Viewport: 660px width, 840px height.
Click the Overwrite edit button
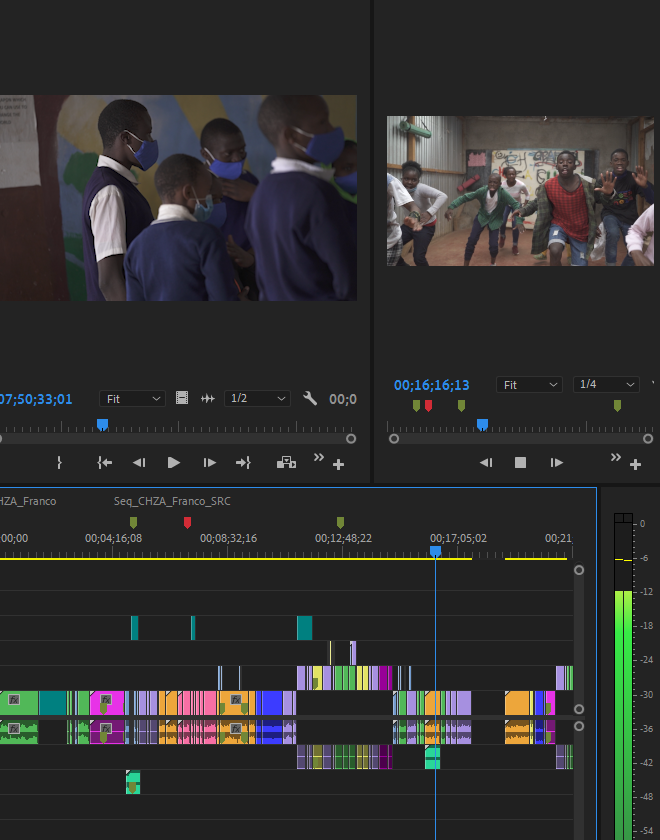pyautogui.click(x=286, y=463)
